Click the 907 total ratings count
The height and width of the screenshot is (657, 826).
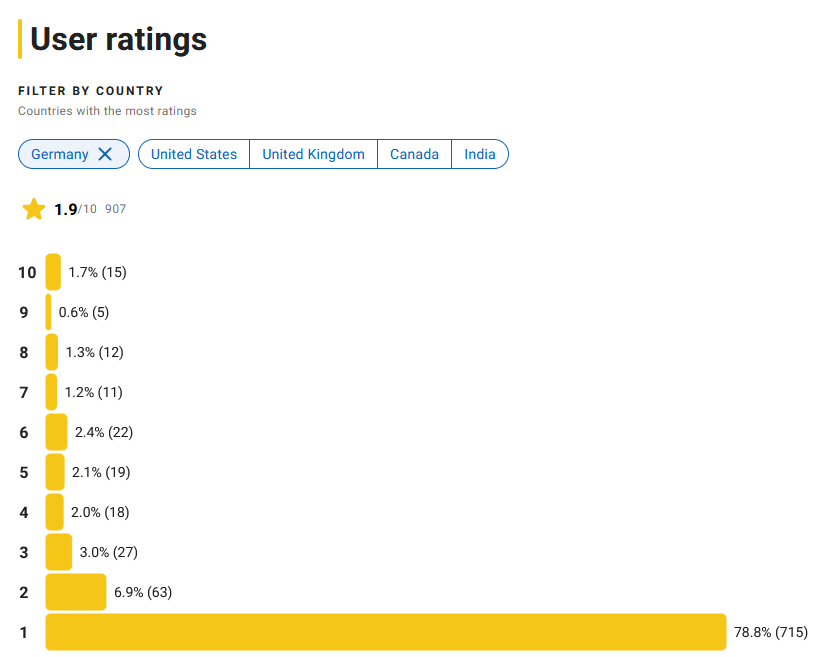tap(115, 209)
